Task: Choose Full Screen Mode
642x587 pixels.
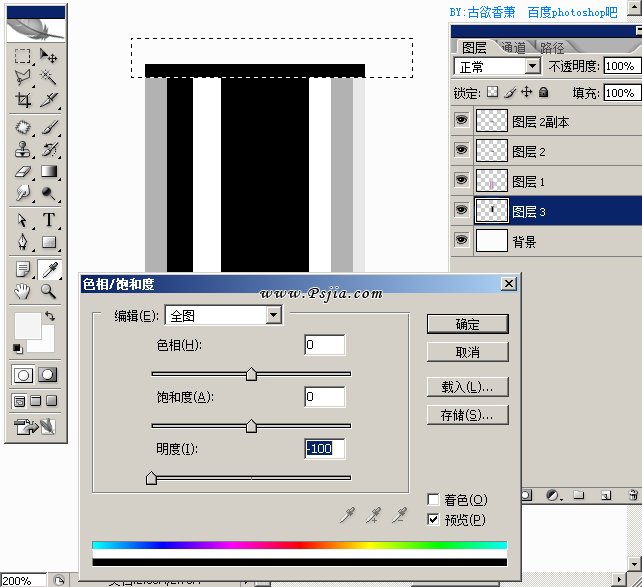Action: [x=51, y=401]
